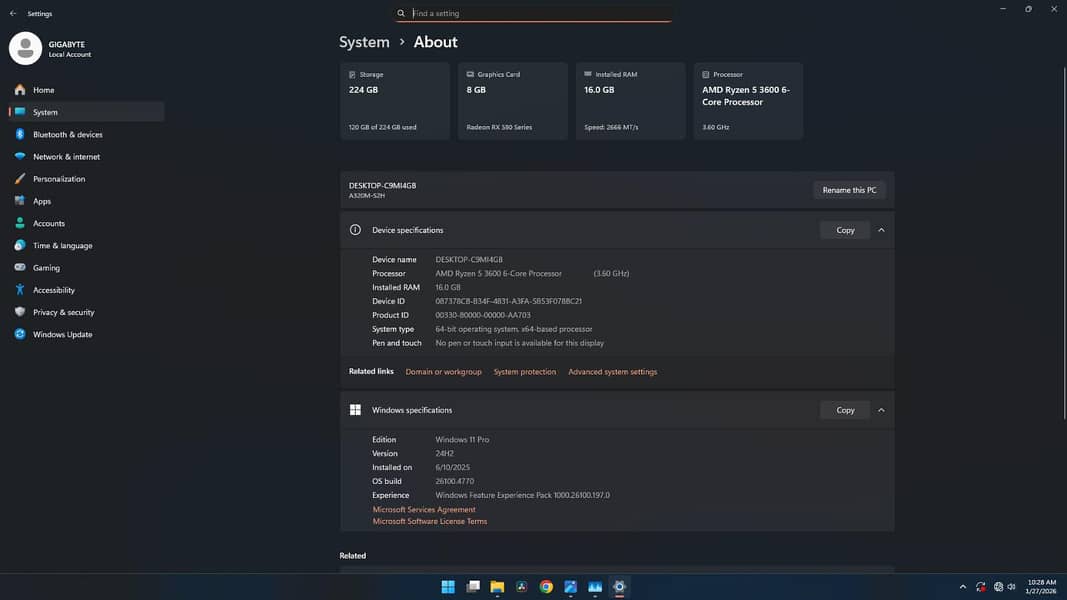Open the volume control in system tray
This screenshot has height=600, width=1067.
[x=1012, y=587]
